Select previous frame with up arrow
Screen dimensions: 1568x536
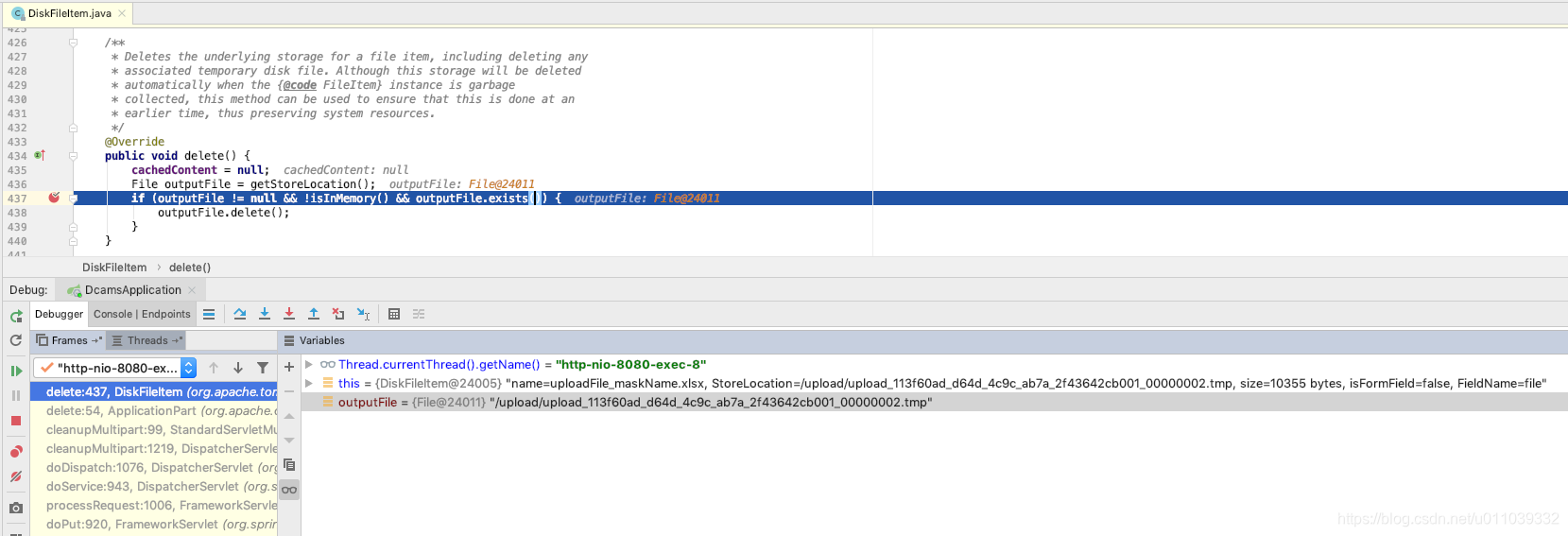click(214, 368)
